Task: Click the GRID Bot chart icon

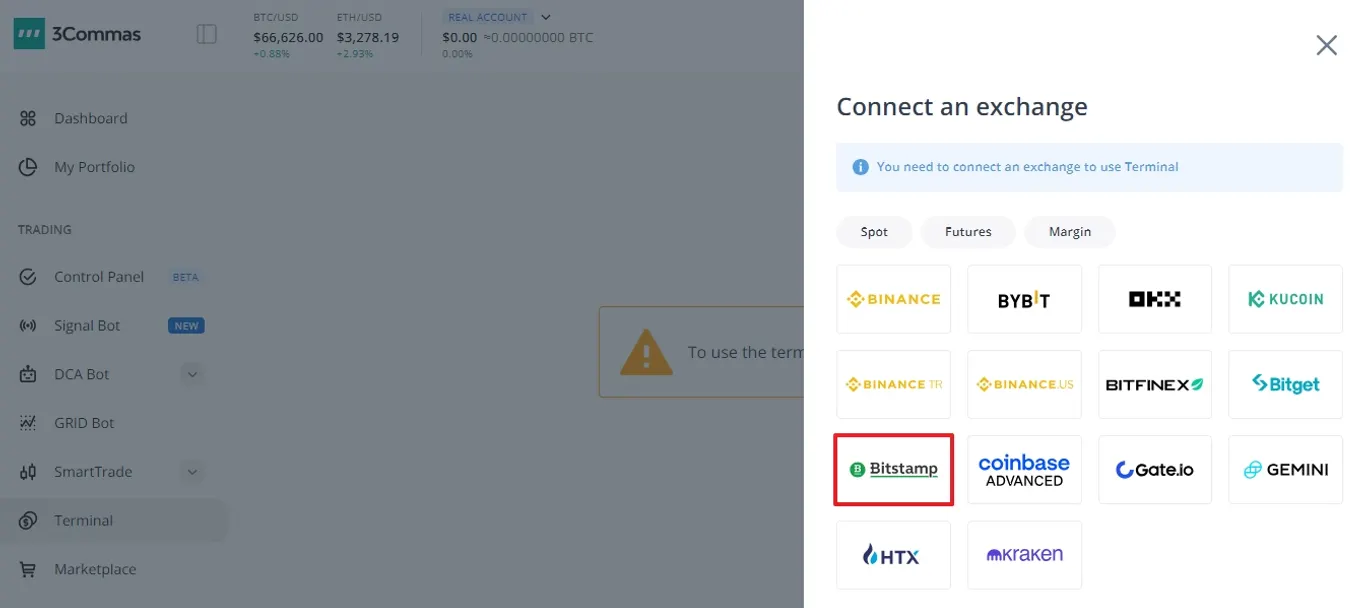Action: pos(28,423)
